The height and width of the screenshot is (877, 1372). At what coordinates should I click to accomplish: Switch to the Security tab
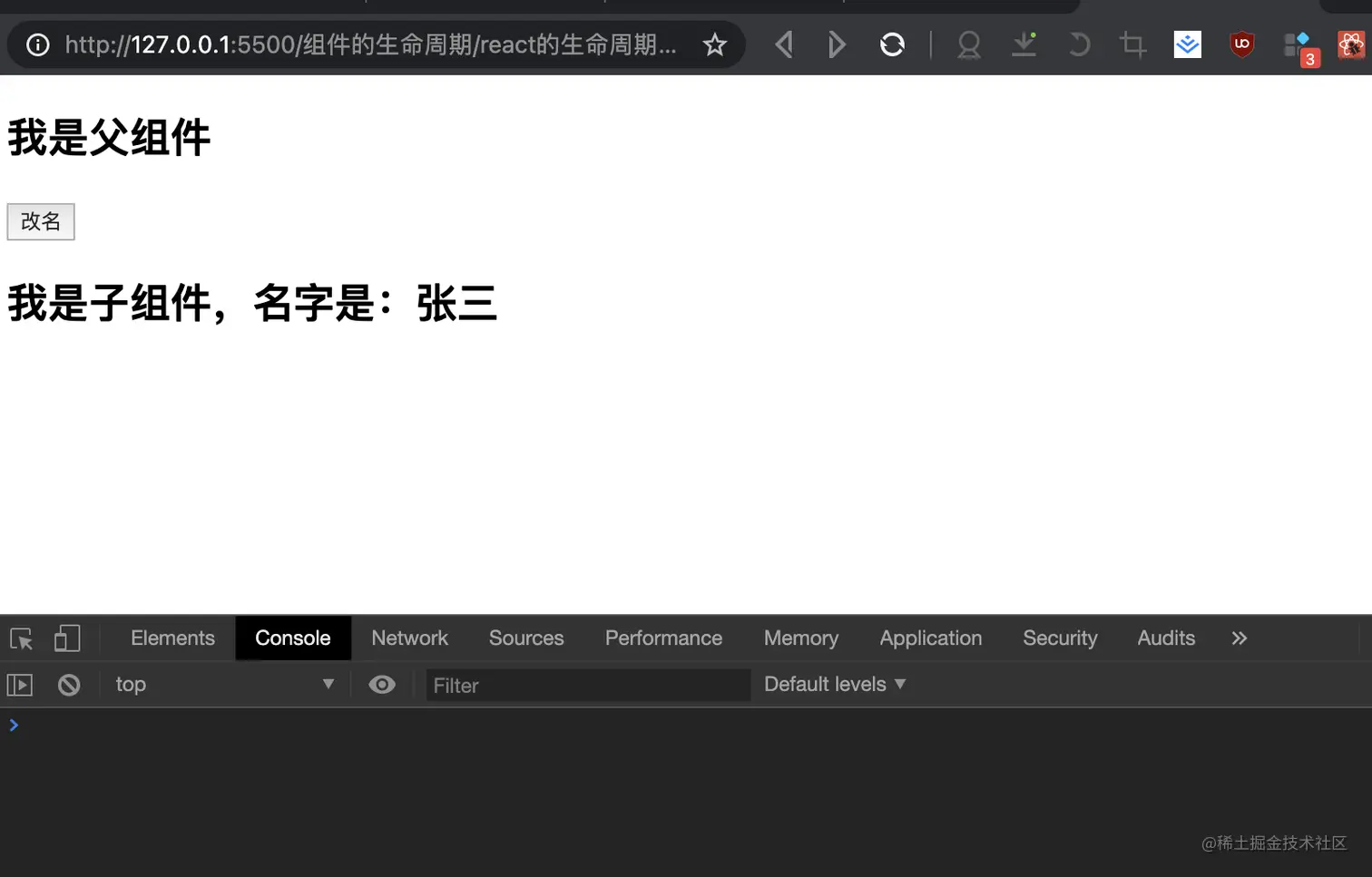pos(1060,638)
